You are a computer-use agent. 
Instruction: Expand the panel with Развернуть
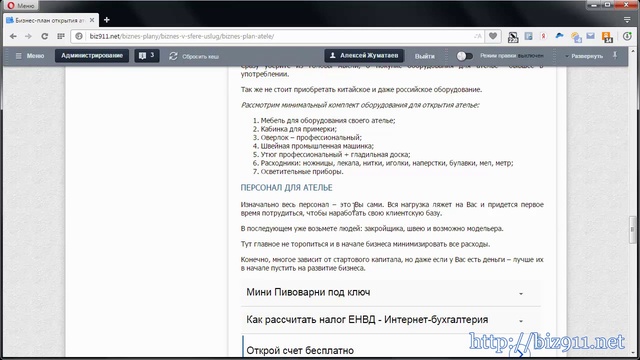tap(584, 56)
